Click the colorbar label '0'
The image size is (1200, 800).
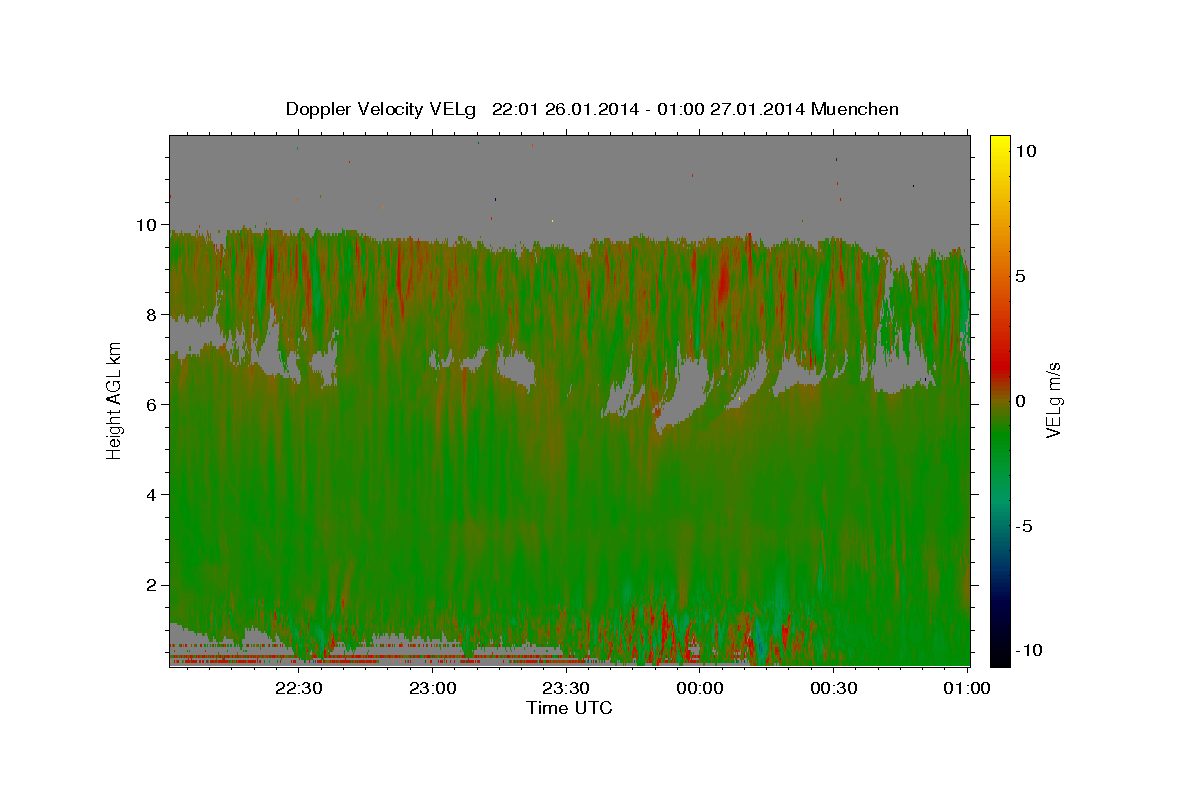[x=1020, y=400]
